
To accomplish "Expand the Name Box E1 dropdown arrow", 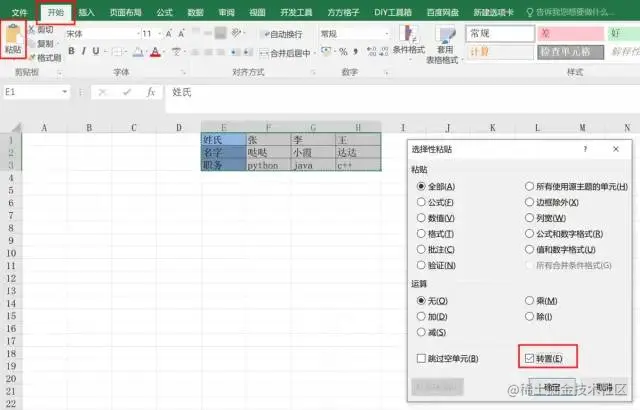I will [x=64, y=92].
